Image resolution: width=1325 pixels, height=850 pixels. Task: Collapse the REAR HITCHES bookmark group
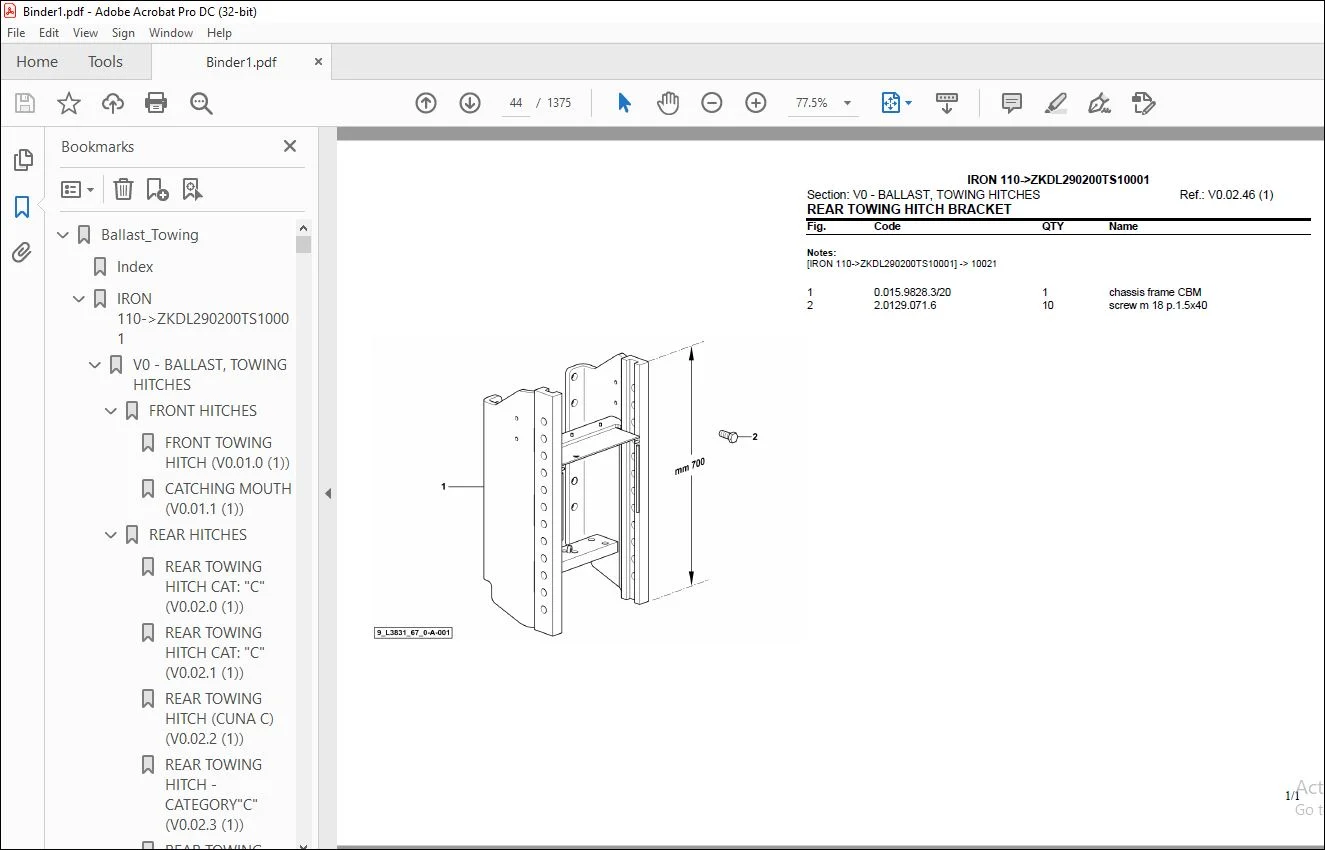112,535
